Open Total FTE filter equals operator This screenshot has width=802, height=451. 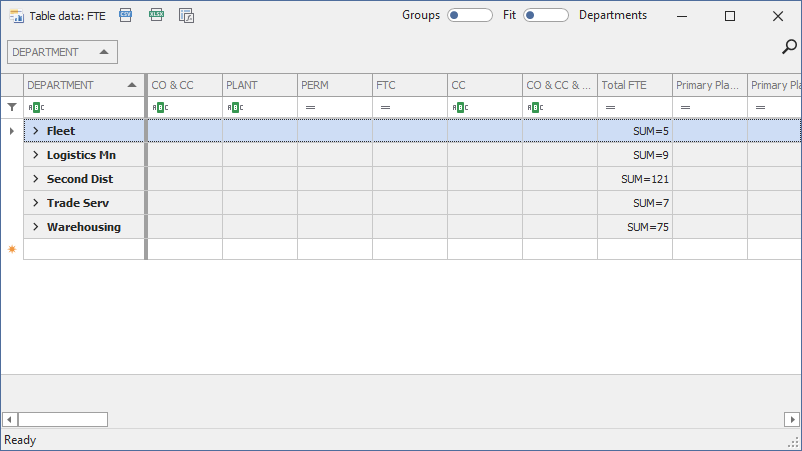point(610,107)
